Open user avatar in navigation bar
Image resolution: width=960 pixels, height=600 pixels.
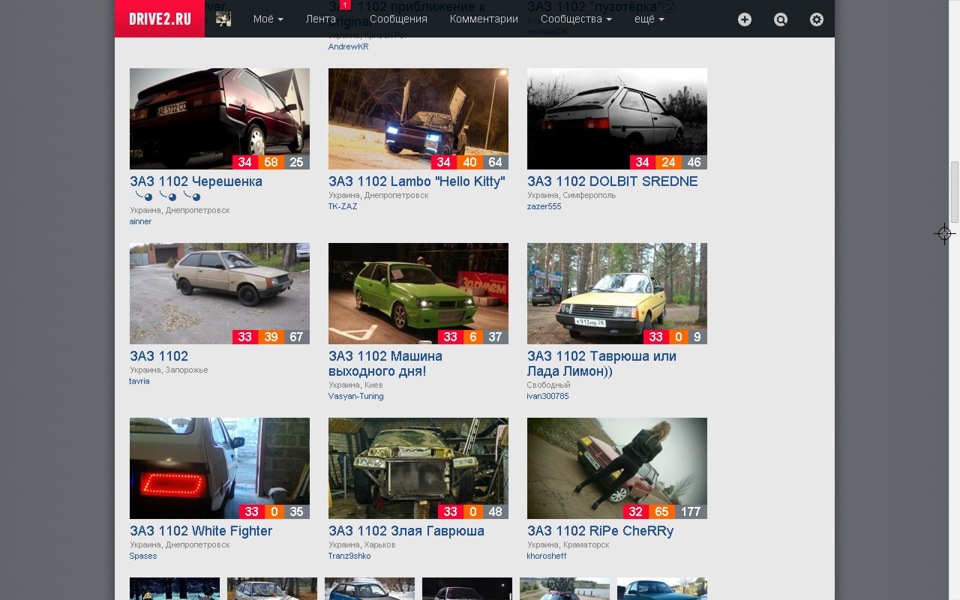pyautogui.click(x=223, y=19)
